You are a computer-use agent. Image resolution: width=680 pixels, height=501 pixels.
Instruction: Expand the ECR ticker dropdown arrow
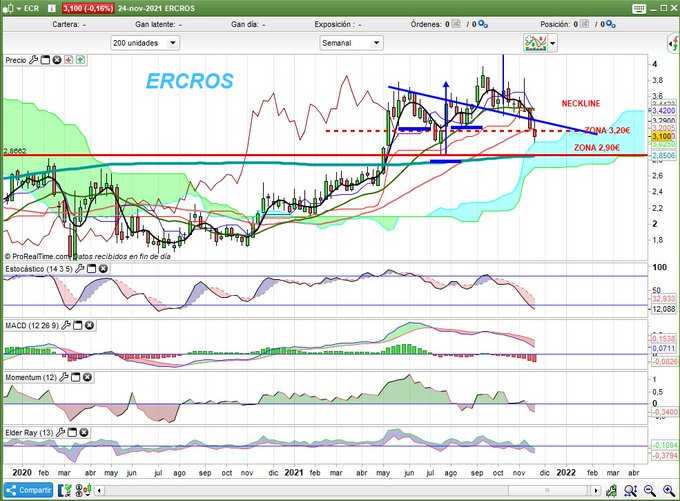click(x=19, y=9)
